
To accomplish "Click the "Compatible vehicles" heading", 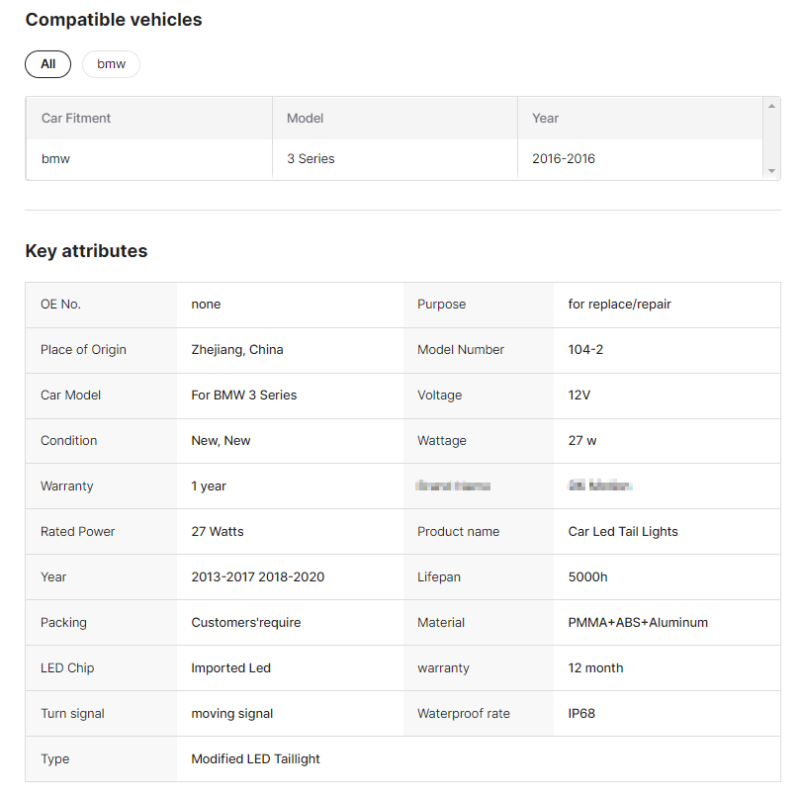I will click(x=113, y=20).
